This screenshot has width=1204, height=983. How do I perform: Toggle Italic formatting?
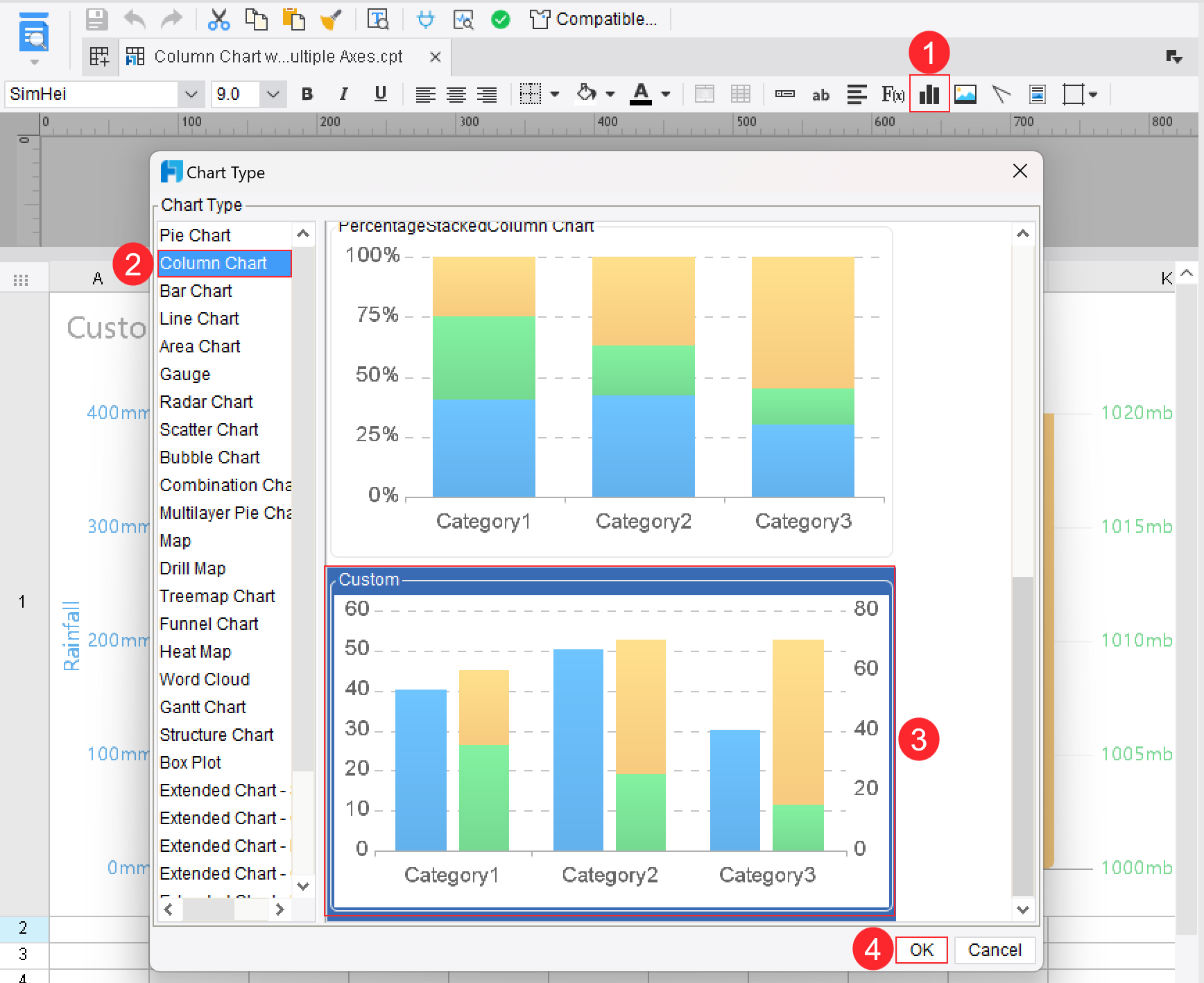343,94
